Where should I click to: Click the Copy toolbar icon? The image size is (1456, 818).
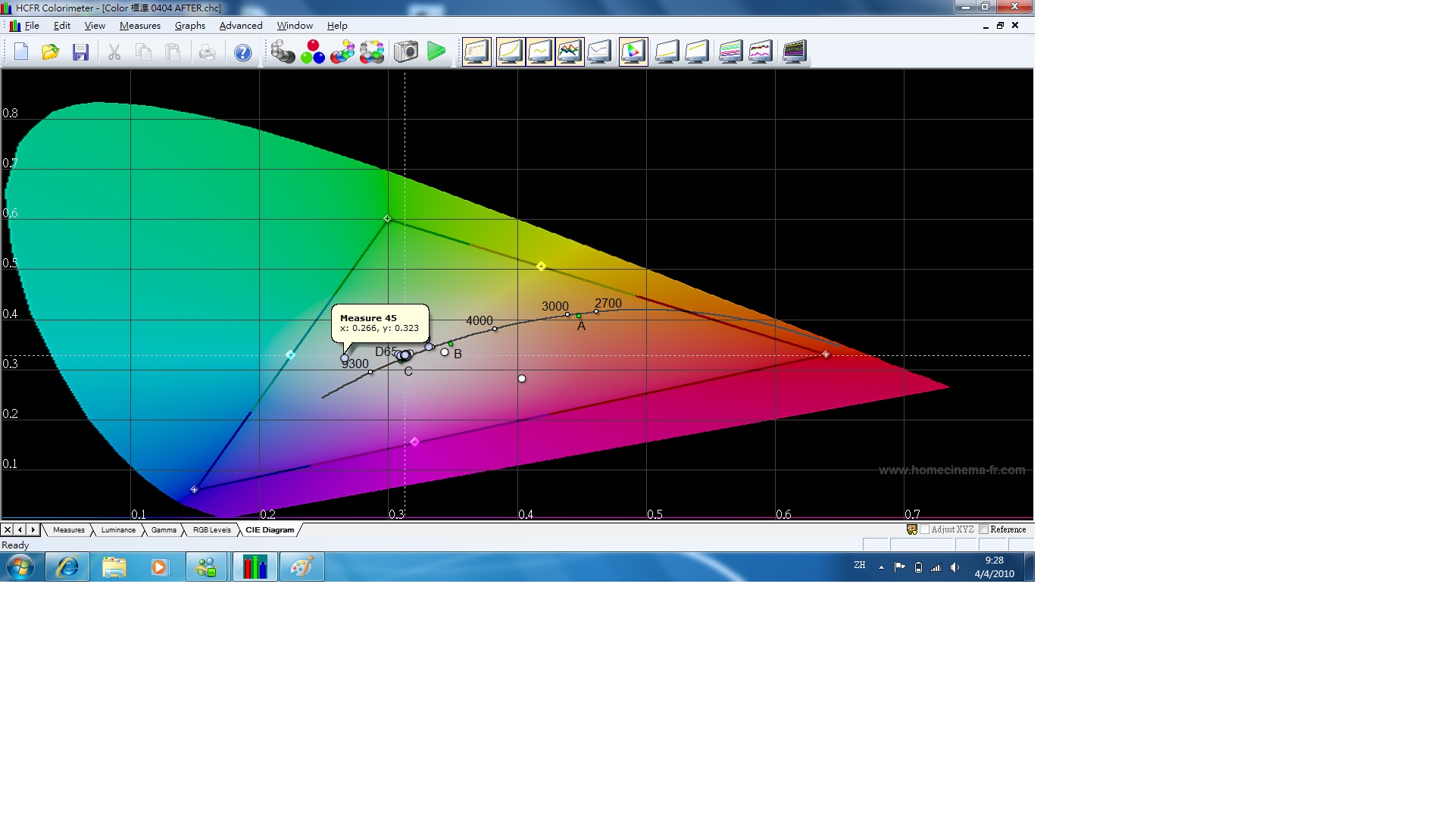143,52
